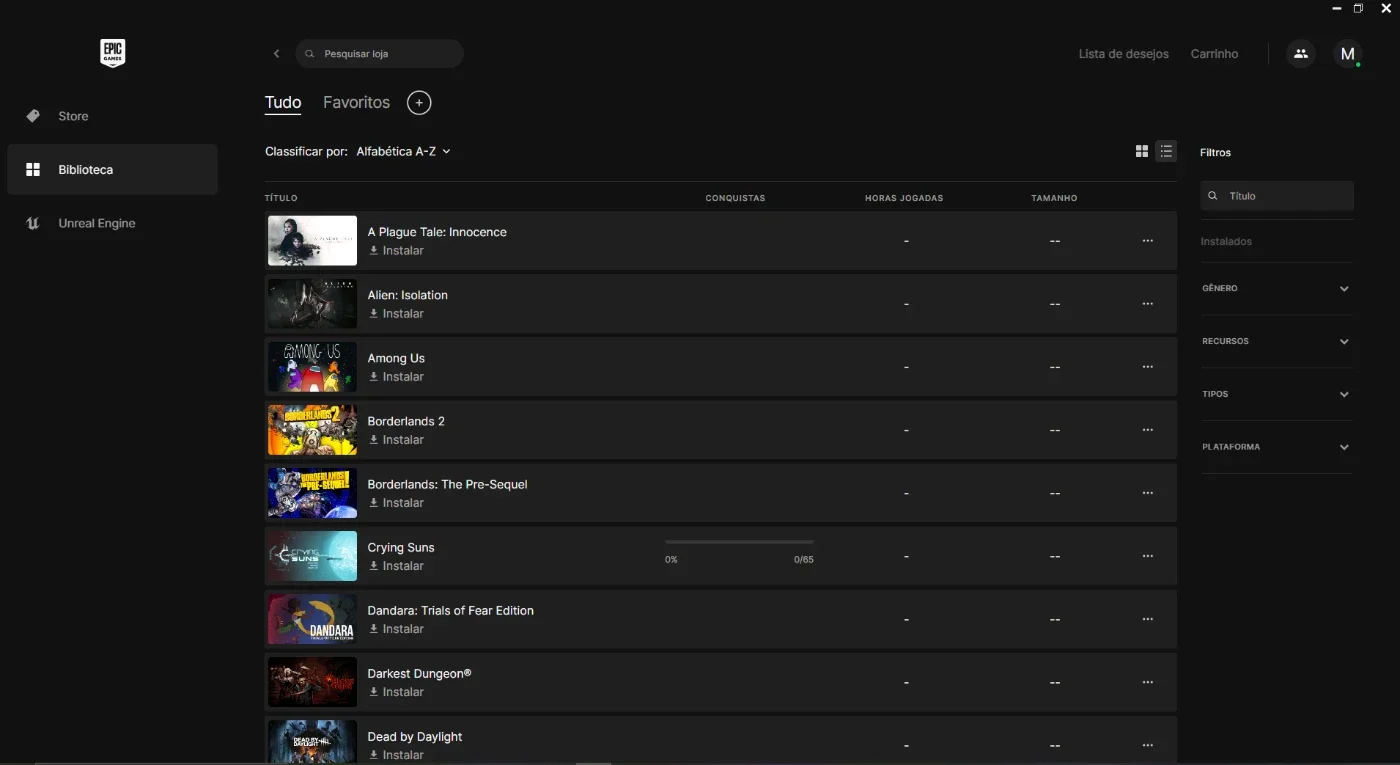1400x765 pixels.
Task: Install A Plague Tale: Innocence
Action: pos(396,251)
